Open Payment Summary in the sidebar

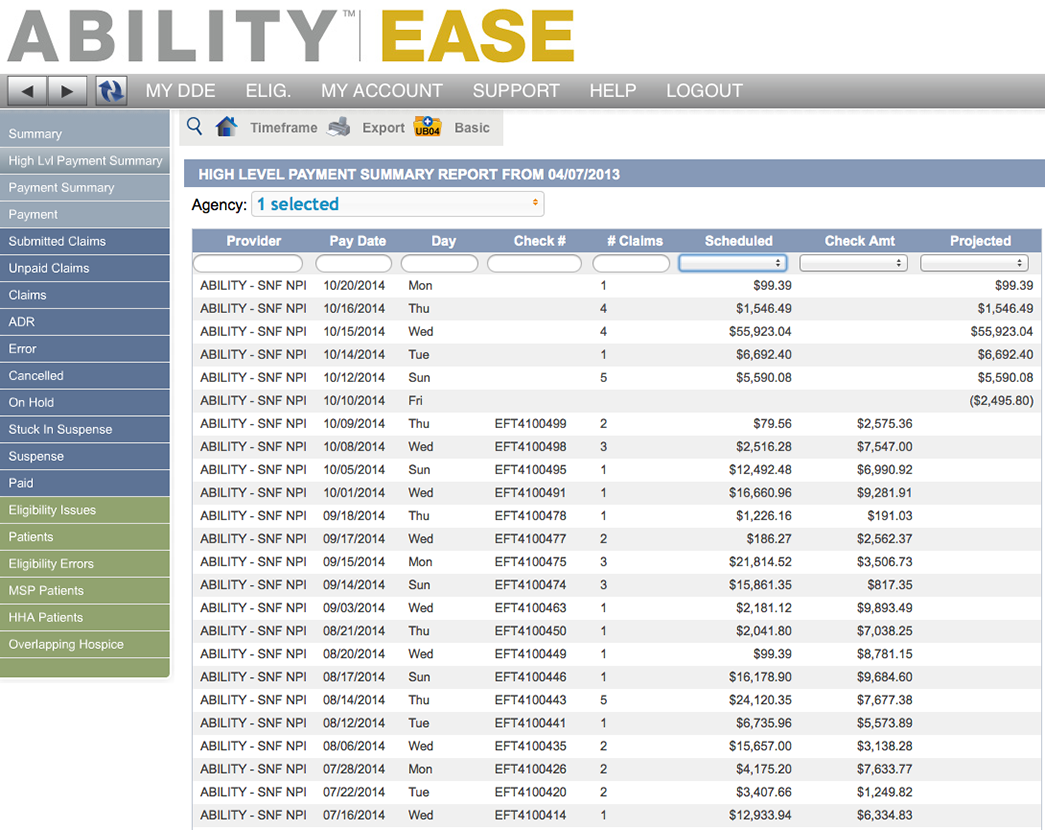point(85,187)
